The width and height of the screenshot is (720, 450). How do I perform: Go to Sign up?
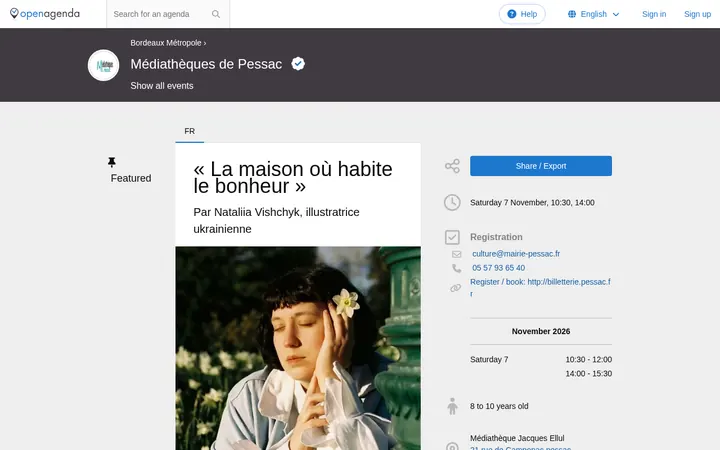coord(697,14)
